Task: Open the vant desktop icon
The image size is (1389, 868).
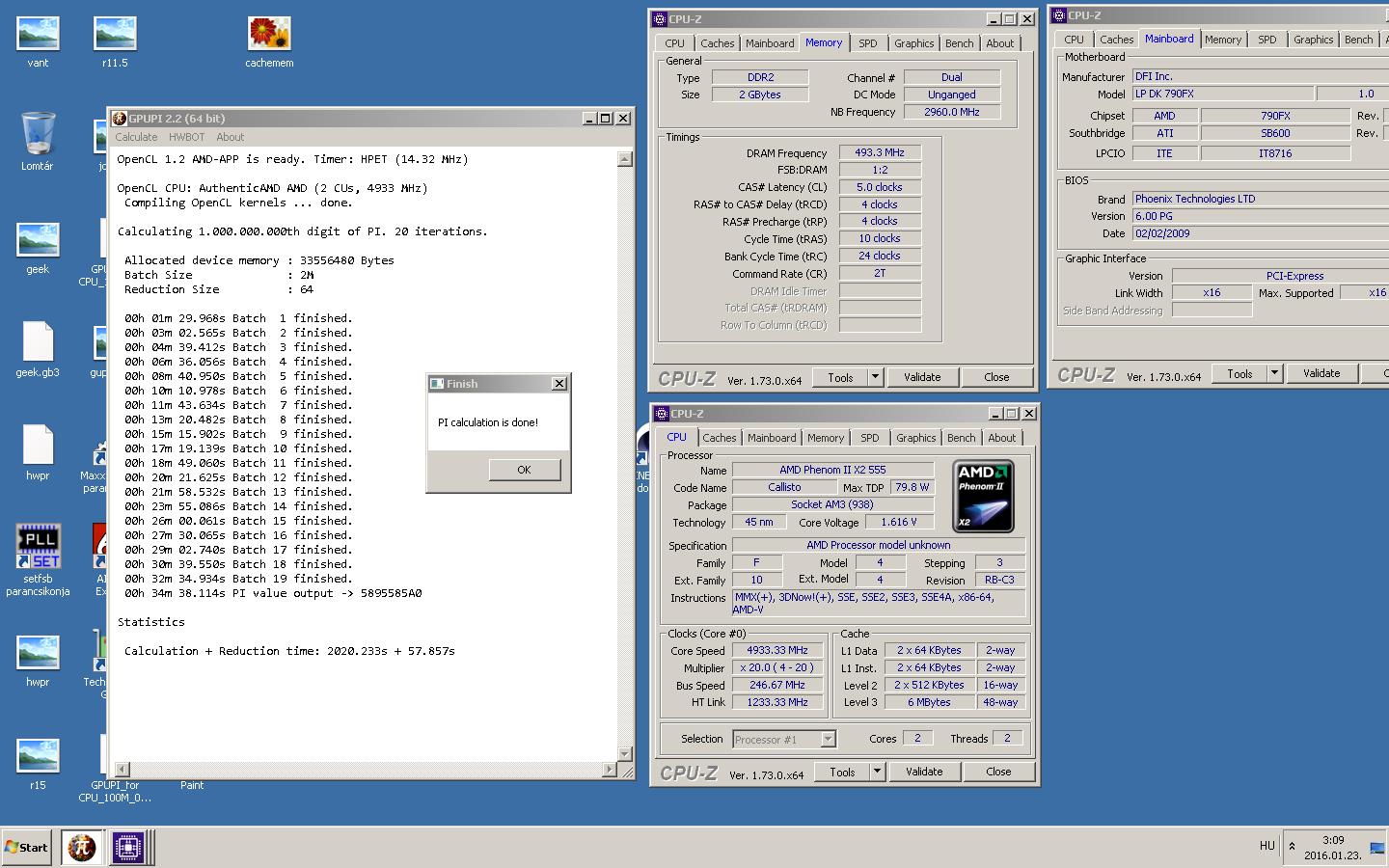Action: (x=38, y=41)
